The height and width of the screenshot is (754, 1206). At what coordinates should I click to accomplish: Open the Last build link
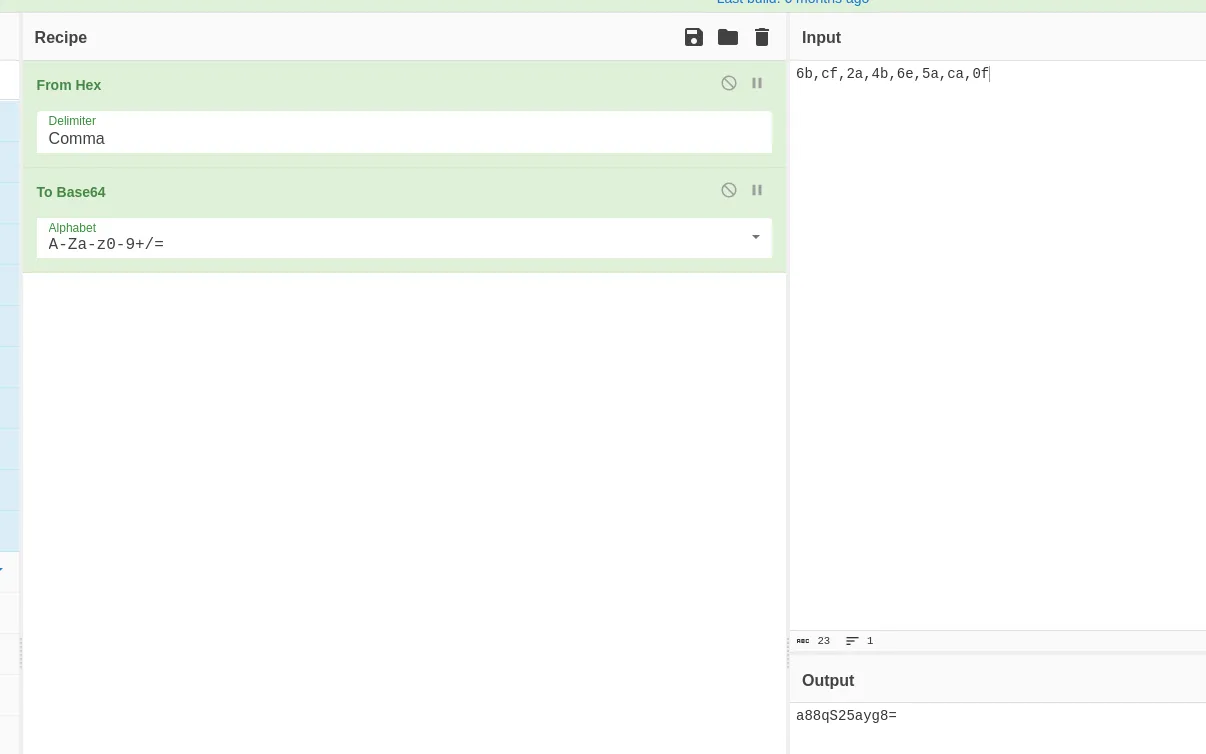[x=793, y=1]
